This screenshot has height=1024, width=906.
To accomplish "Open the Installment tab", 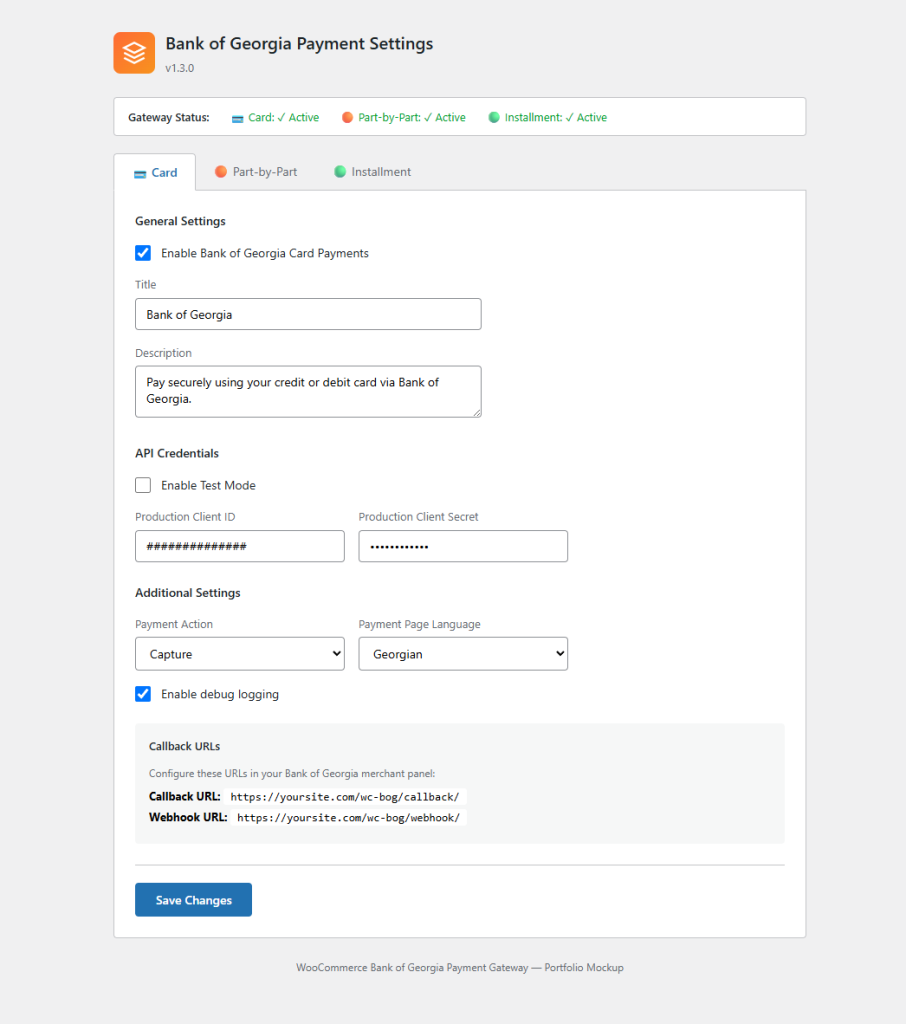I will (372, 172).
